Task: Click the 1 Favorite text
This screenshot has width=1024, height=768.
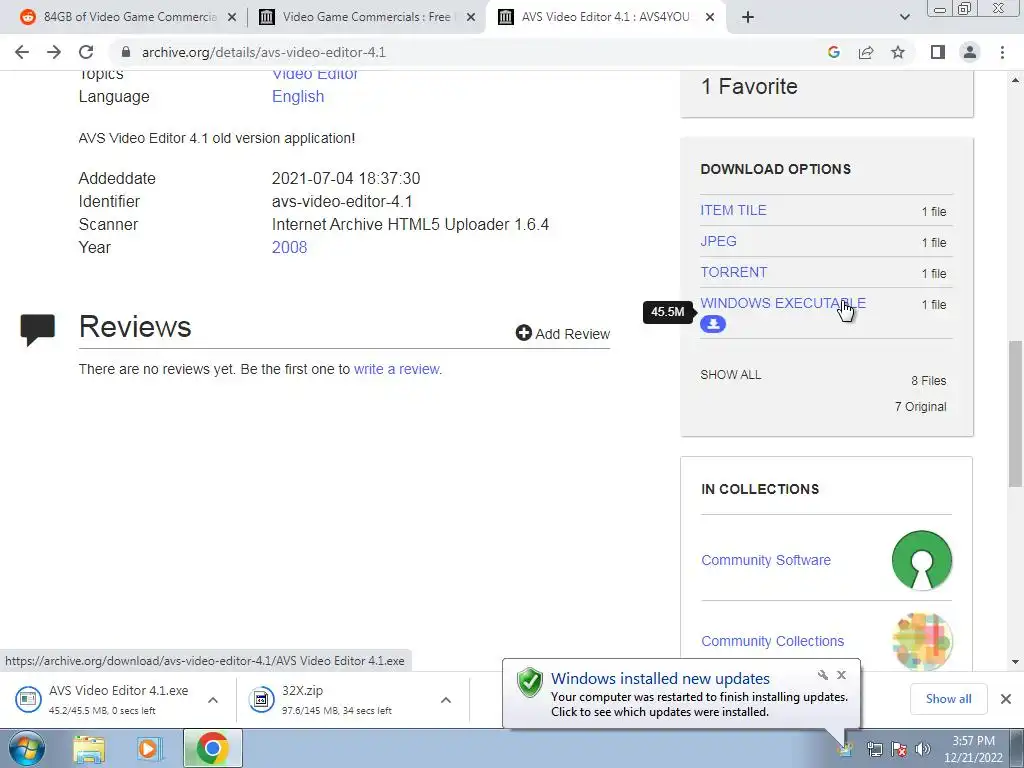Action: coord(749,86)
